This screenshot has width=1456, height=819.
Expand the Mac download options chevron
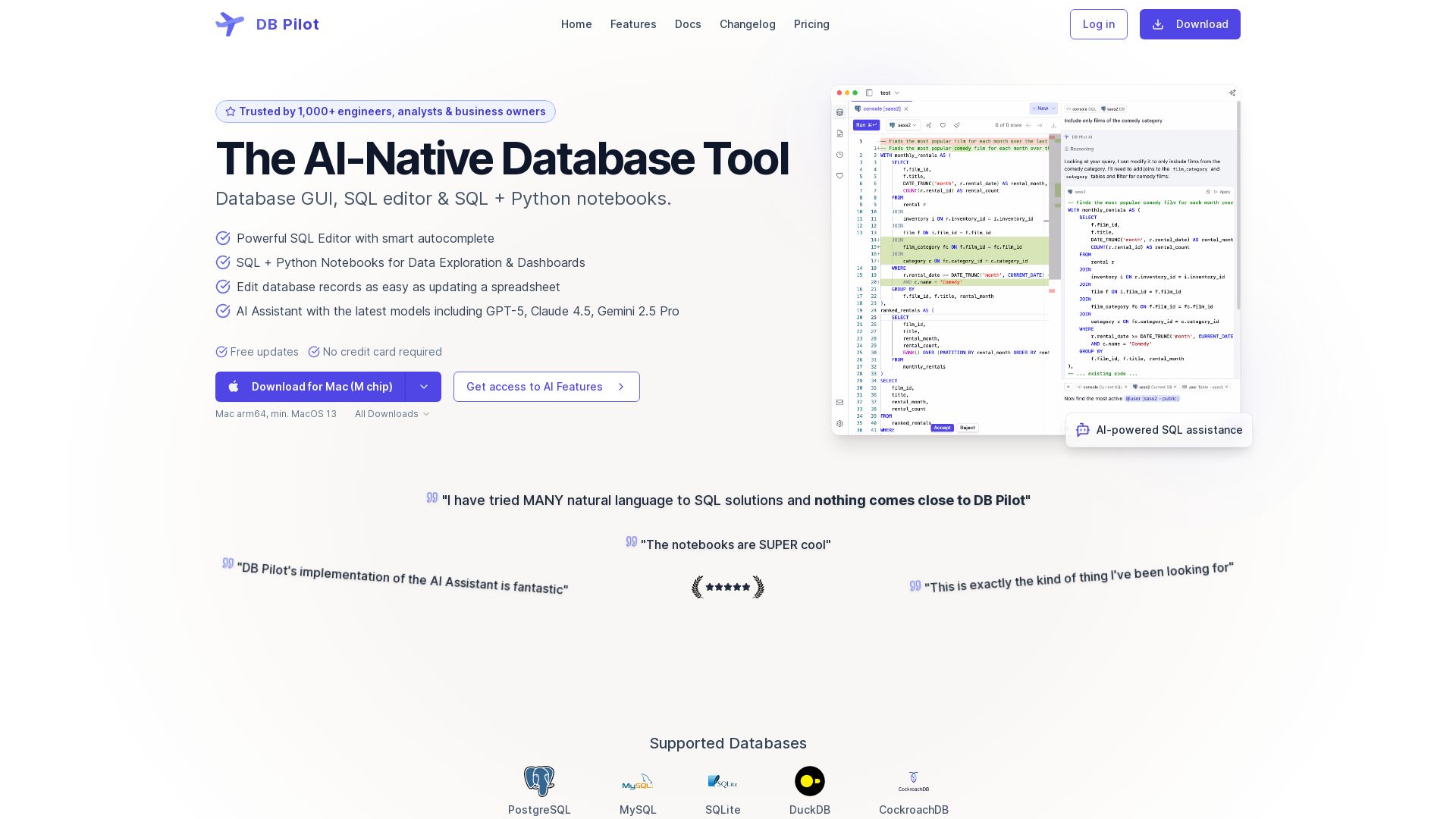click(424, 387)
